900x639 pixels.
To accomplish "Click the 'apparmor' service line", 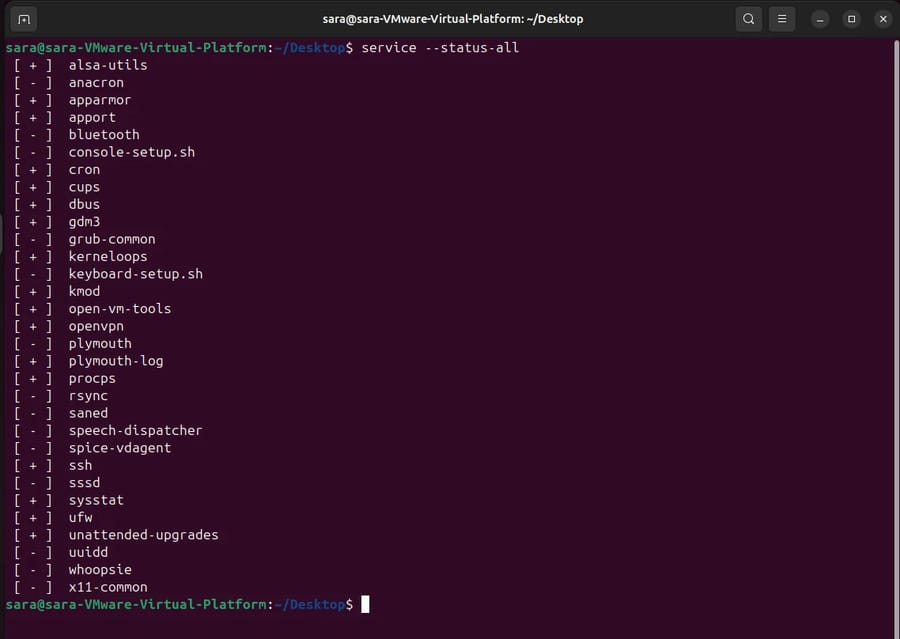I will click(72, 100).
